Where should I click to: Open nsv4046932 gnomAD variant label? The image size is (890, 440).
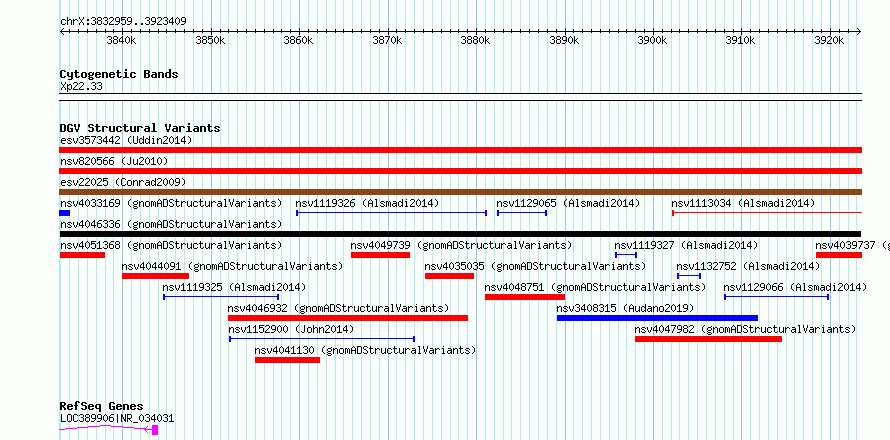pos(339,308)
